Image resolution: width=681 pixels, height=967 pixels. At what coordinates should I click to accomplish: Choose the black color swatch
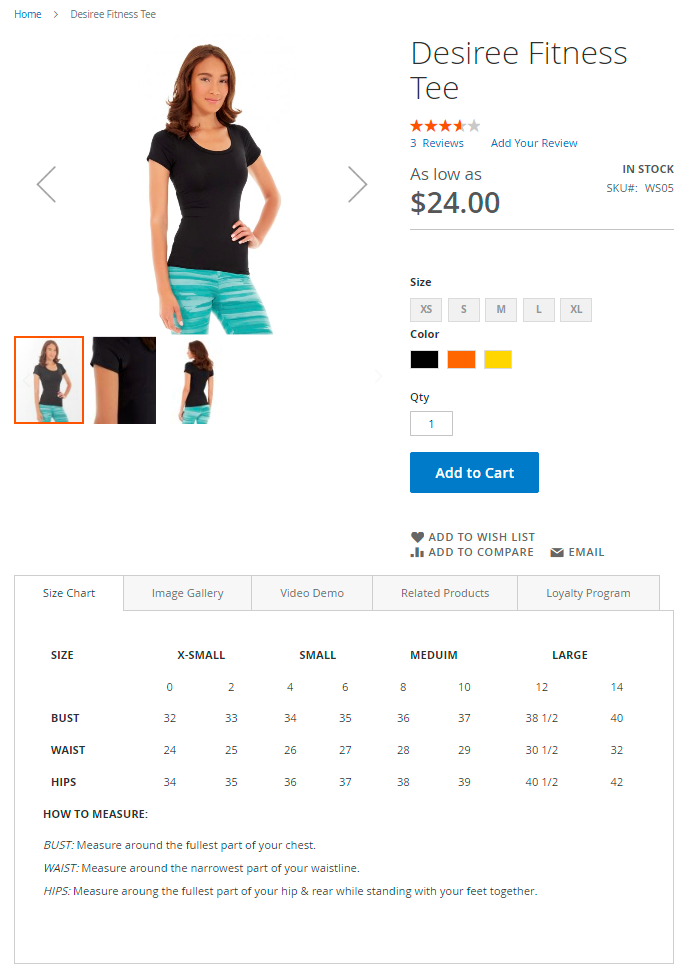[x=424, y=360]
